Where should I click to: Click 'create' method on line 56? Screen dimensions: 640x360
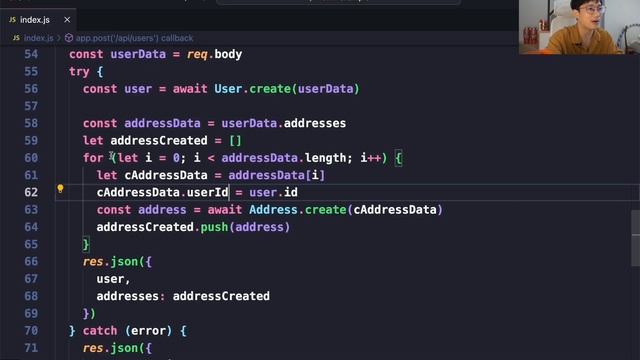(x=270, y=89)
